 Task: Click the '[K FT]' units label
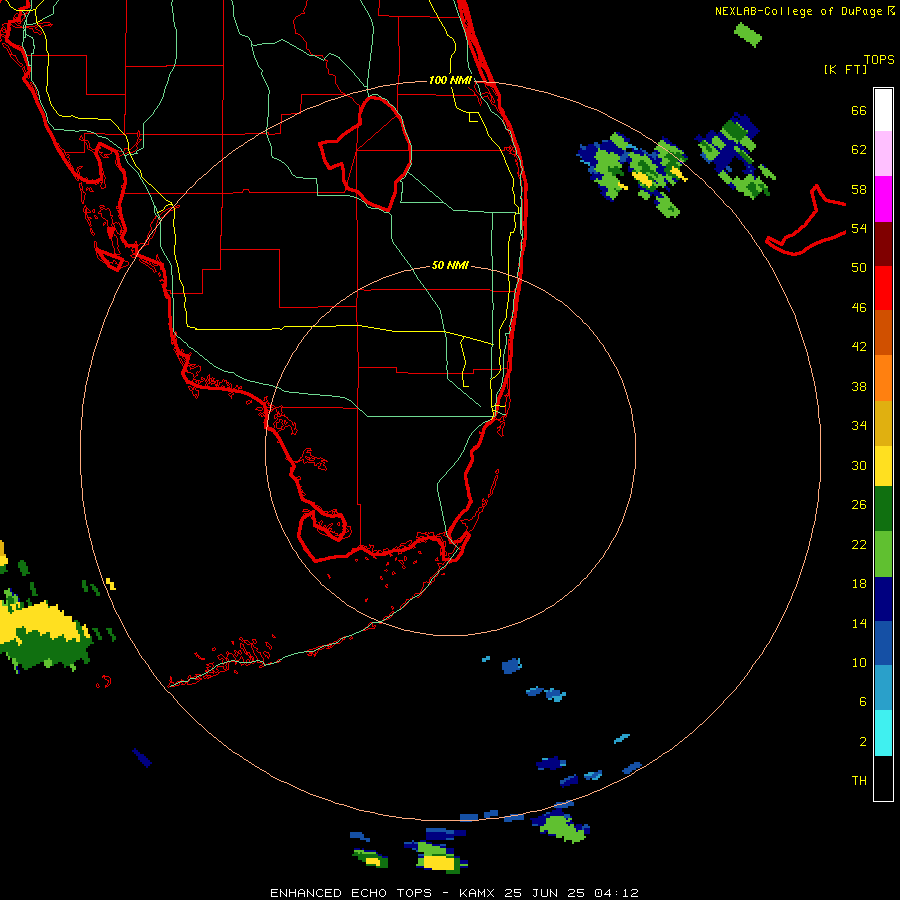[x=845, y=69]
